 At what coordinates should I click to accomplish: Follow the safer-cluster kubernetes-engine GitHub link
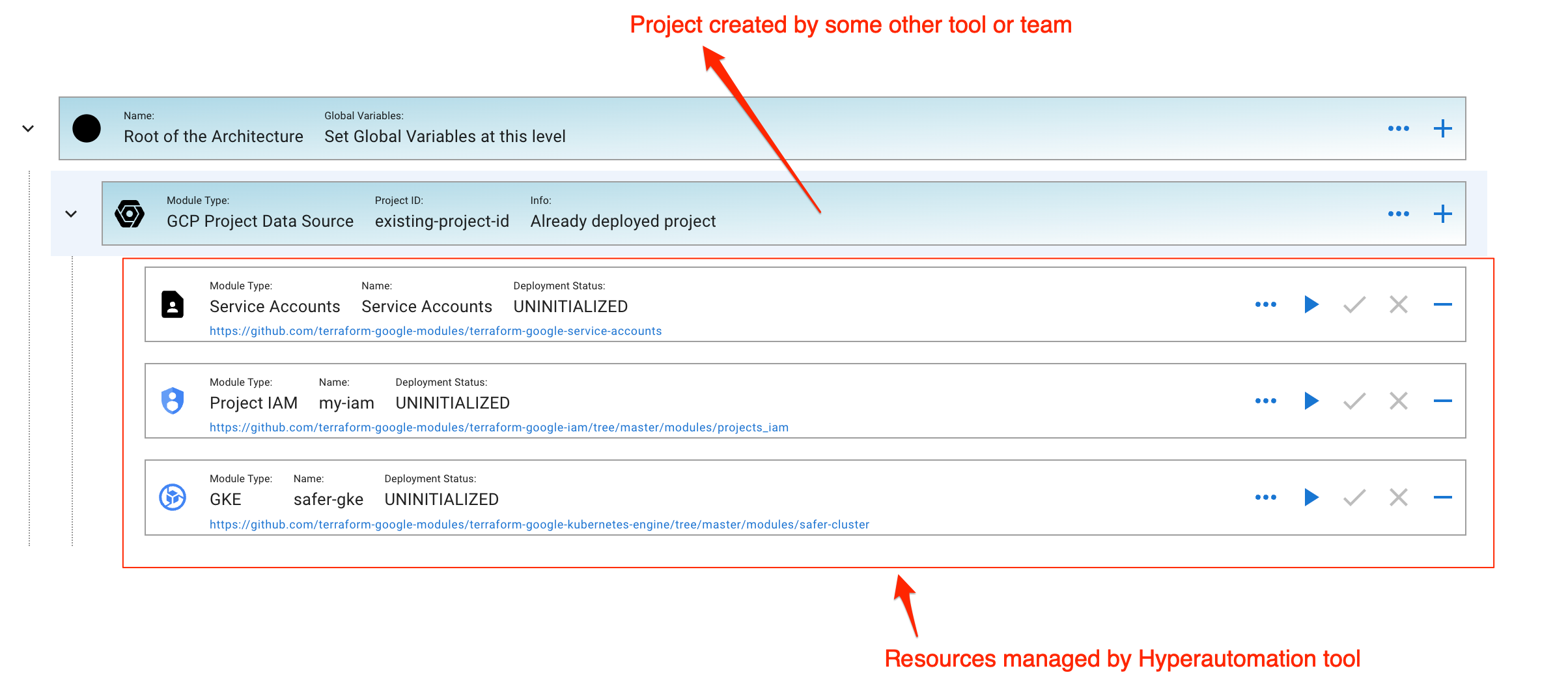pos(539,525)
